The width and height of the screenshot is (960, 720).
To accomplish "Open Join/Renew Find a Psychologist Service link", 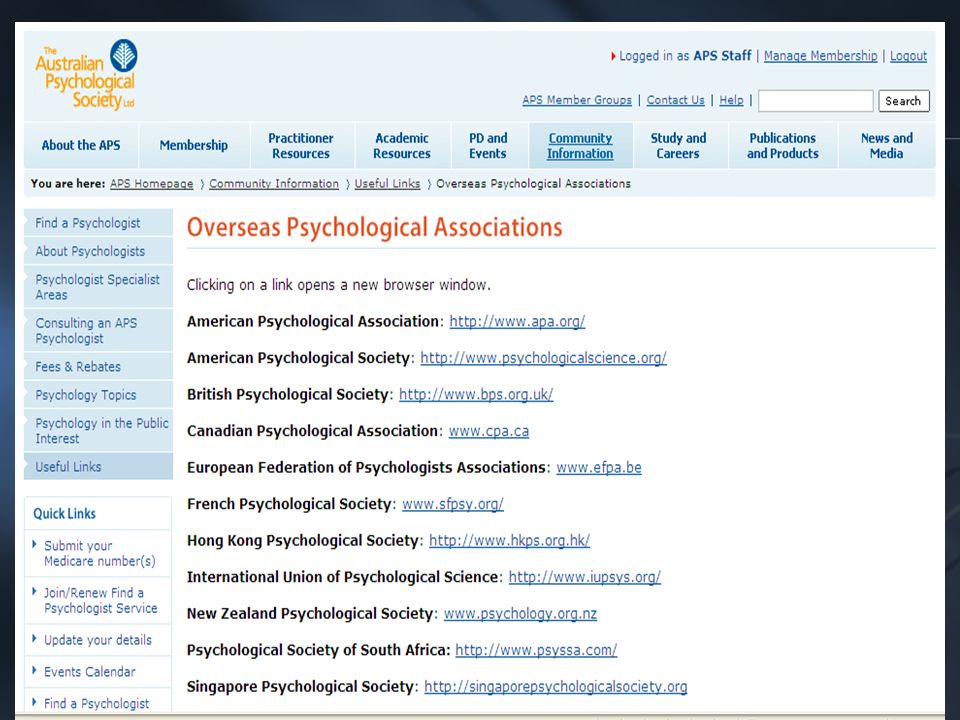I will [x=100, y=601].
